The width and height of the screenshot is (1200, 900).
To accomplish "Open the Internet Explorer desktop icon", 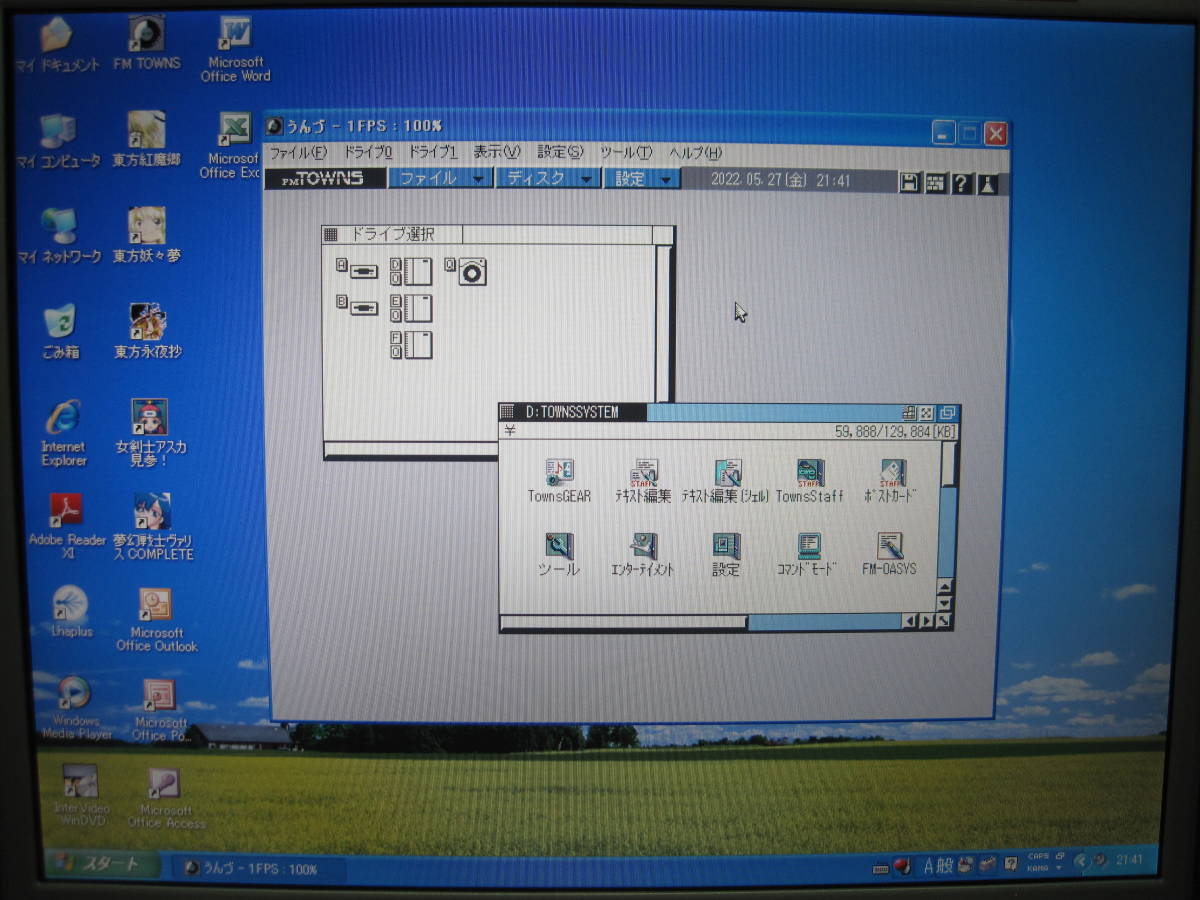I will (x=64, y=433).
